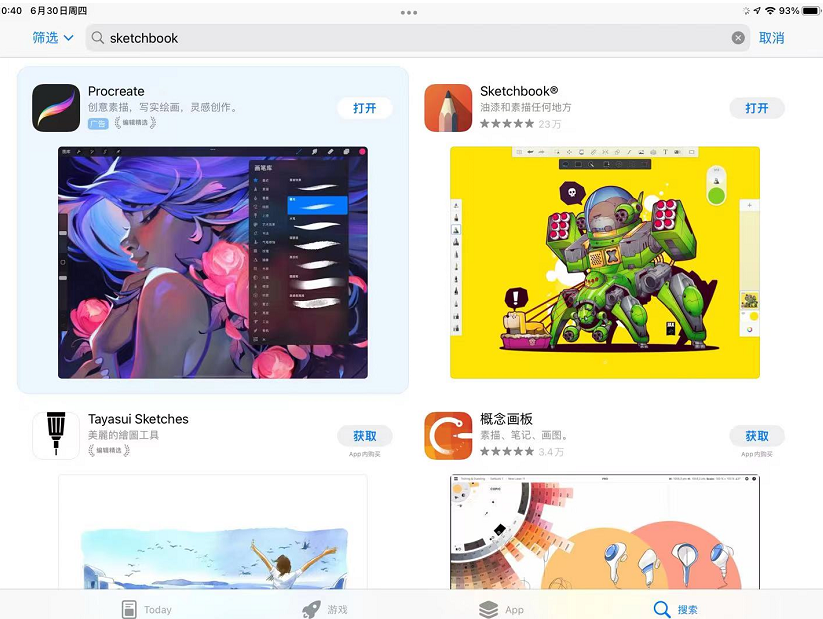This screenshot has width=823, height=619.
Task: Open the Procreate app icon
Action: pyautogui.click(x=55, y=107)
